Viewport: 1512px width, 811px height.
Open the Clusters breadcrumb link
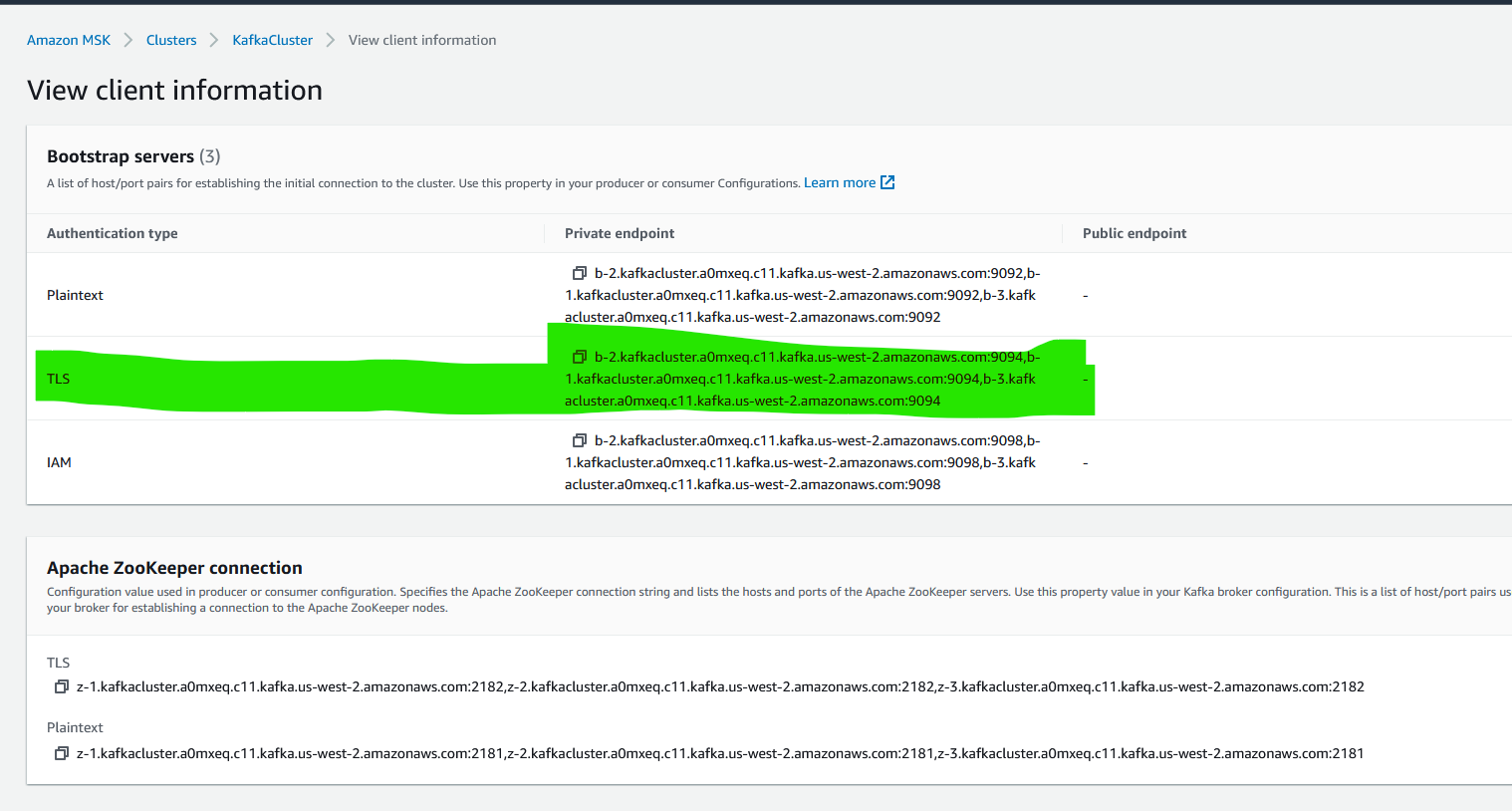(x=171, y=40)
